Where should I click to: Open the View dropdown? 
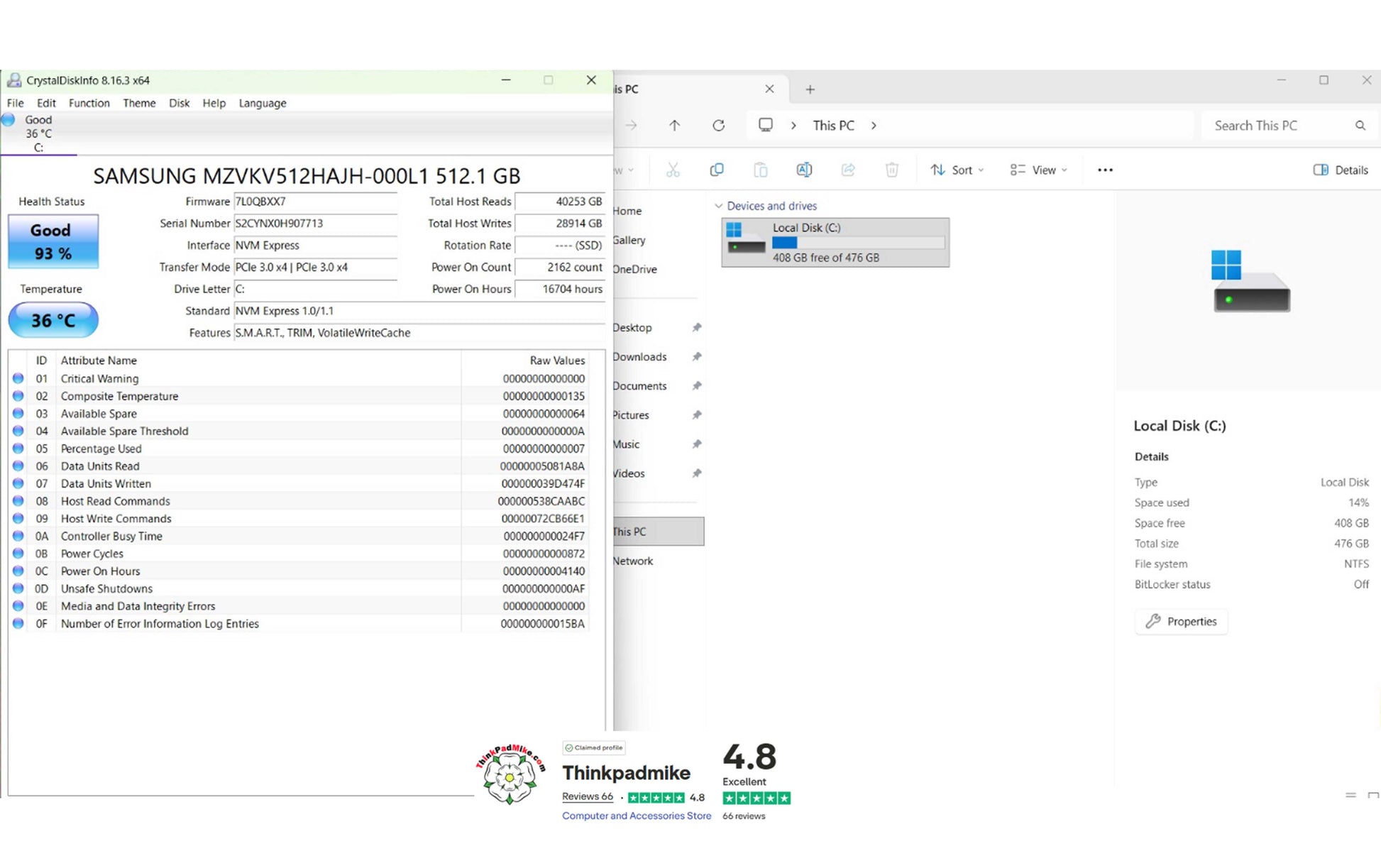pos(1038,170)
